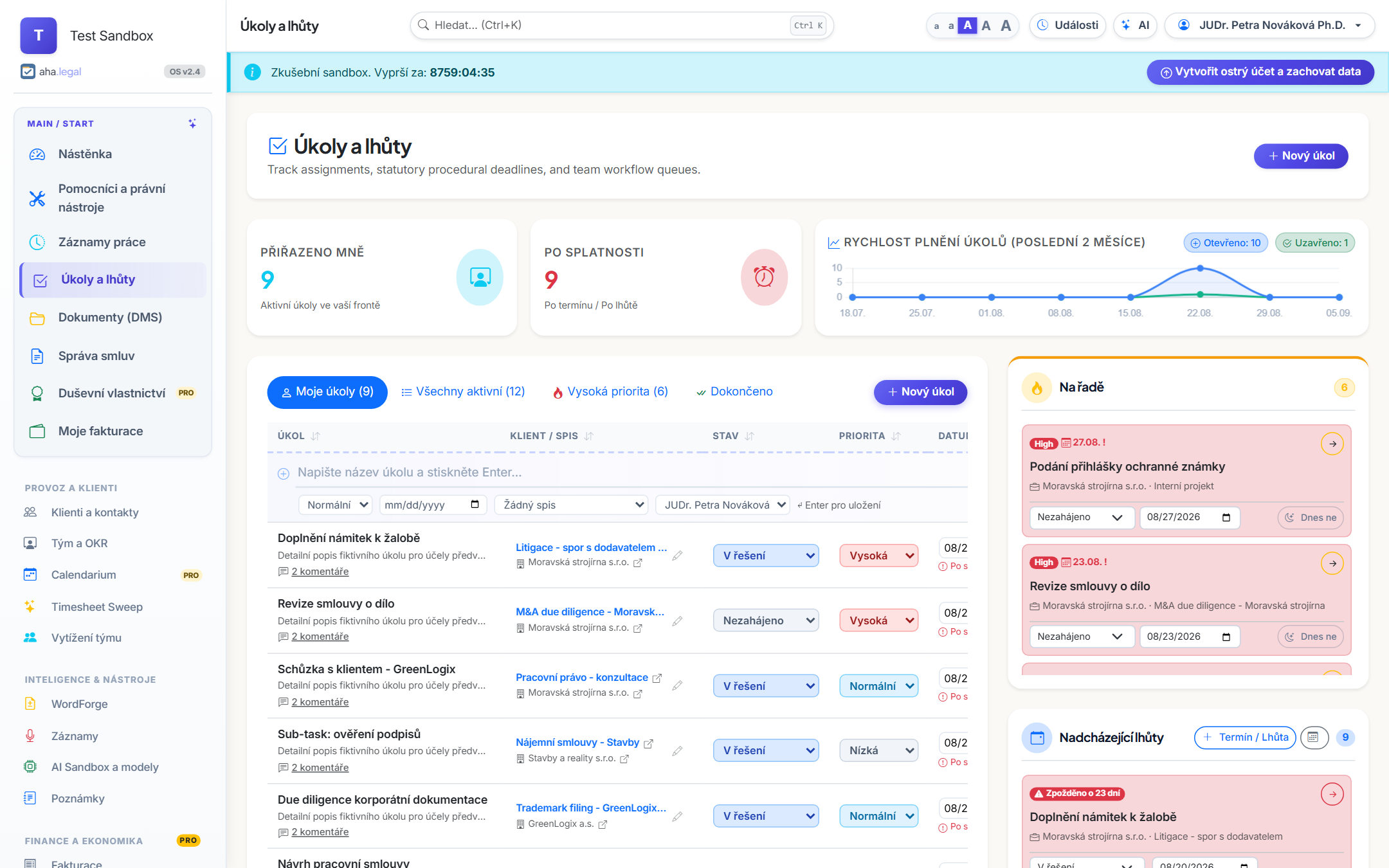The image size is (1389, 868).
Task: Open calendar view icon in Nadcházející lhůty
Action: (1314, 737)
